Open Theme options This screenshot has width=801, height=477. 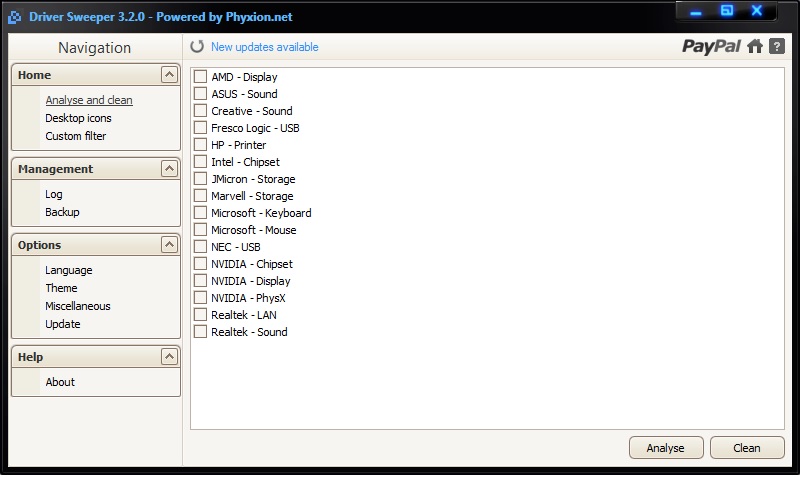click(x=61, y=288)
